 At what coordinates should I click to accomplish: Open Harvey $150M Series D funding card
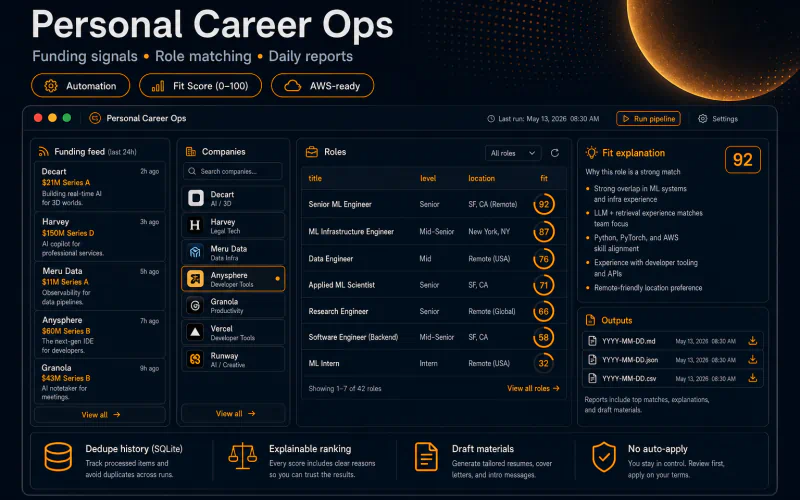(100, 237)
